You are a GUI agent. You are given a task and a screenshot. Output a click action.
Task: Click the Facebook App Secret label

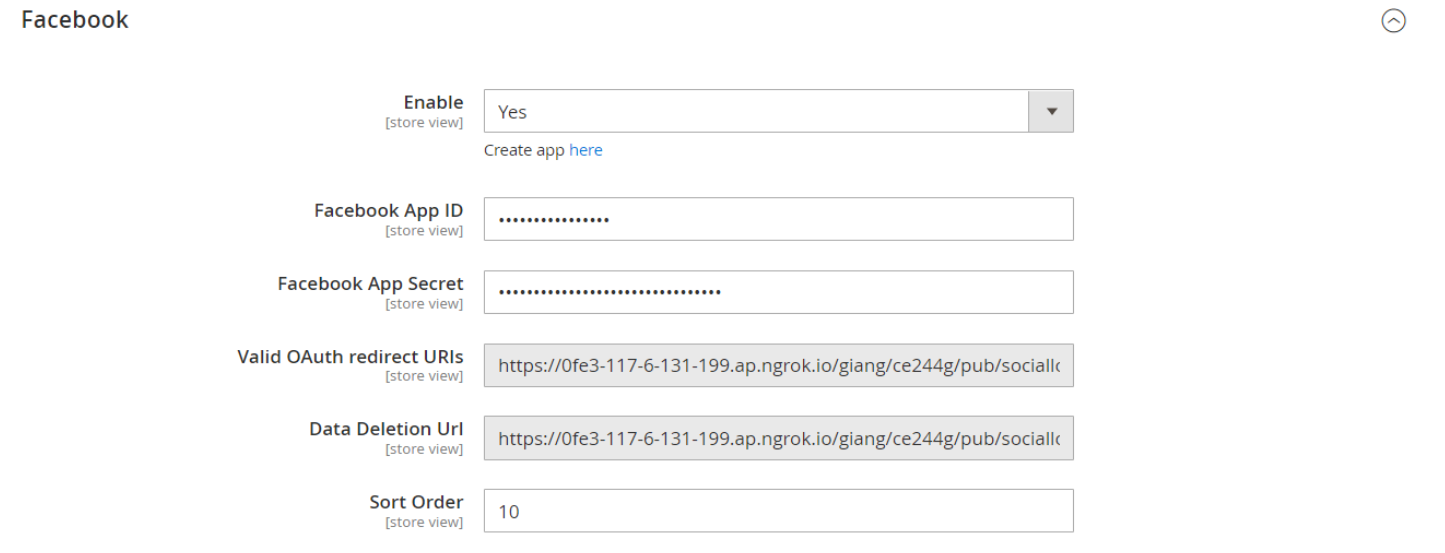(370, 284)
